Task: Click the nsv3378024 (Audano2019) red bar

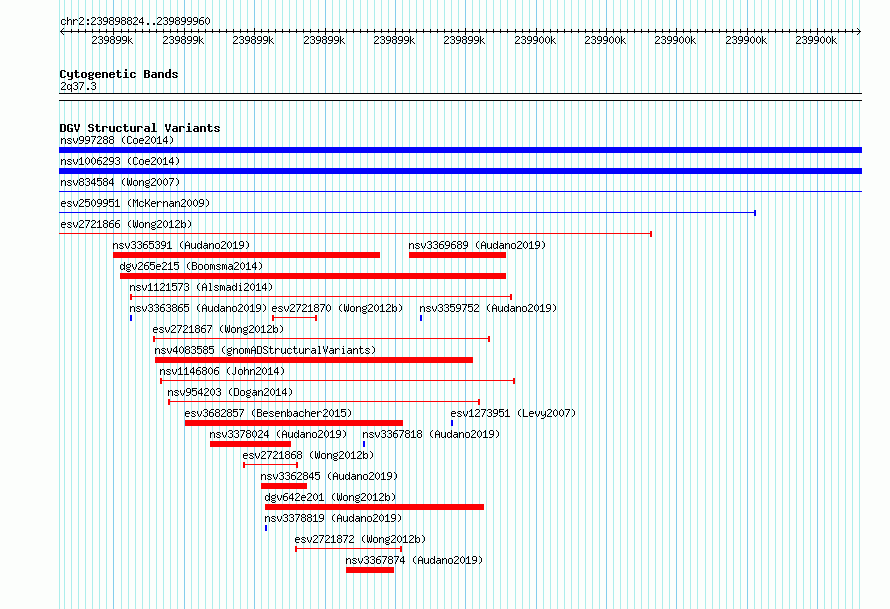Action: 250,444
